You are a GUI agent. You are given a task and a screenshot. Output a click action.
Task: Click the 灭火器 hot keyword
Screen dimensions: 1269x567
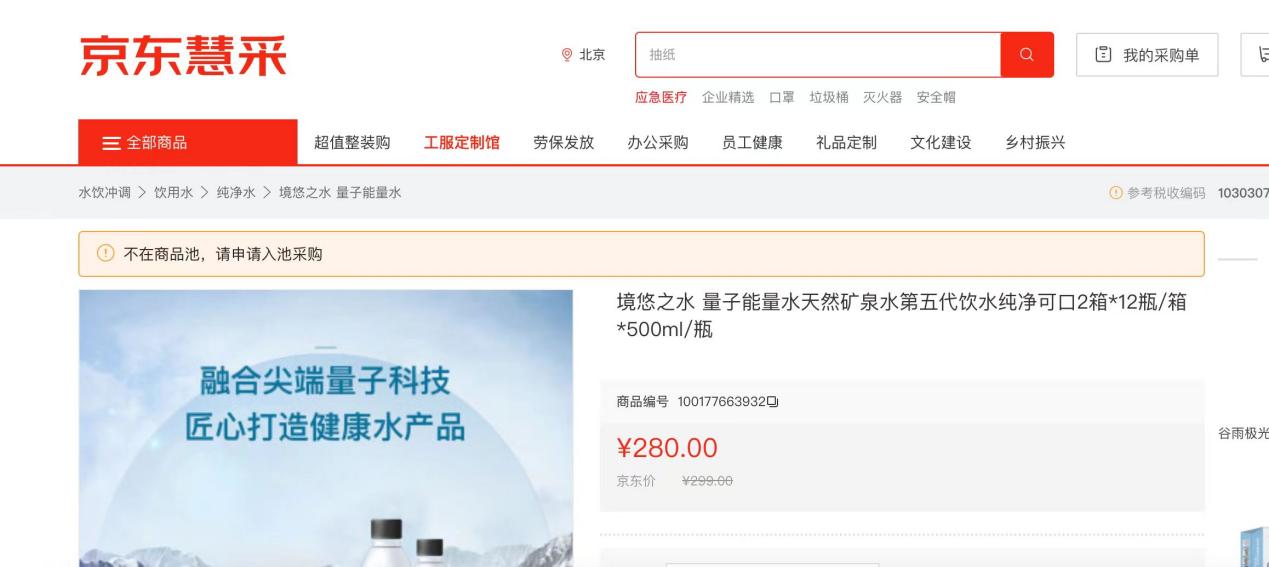pos(883,97)
